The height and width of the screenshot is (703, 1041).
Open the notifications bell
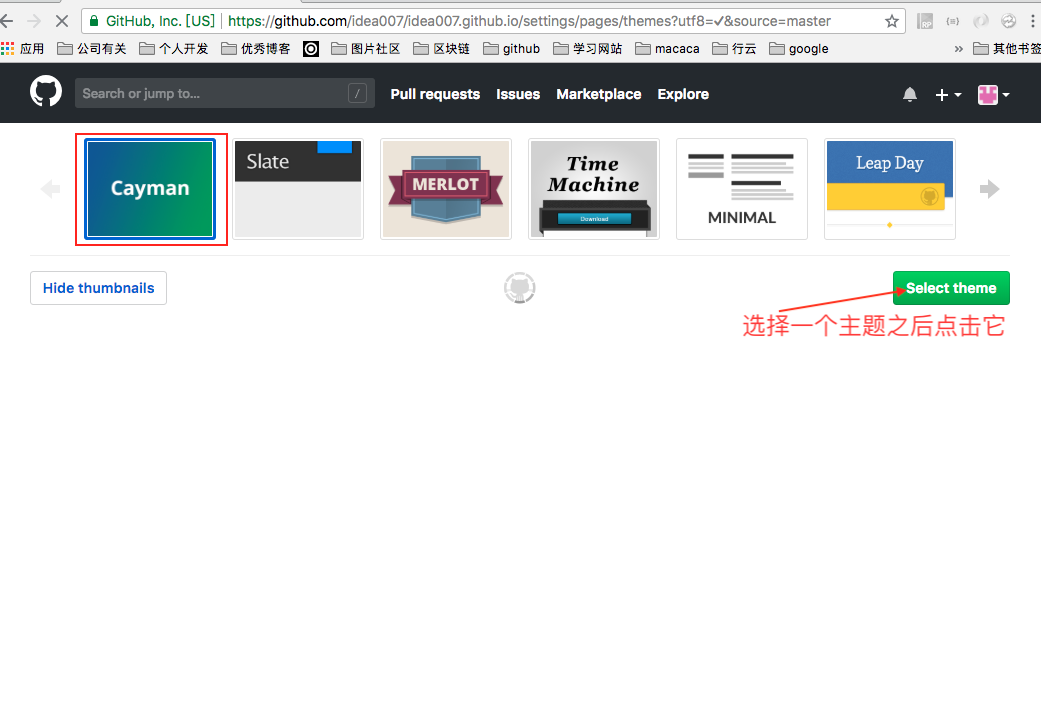pos(910,94)
